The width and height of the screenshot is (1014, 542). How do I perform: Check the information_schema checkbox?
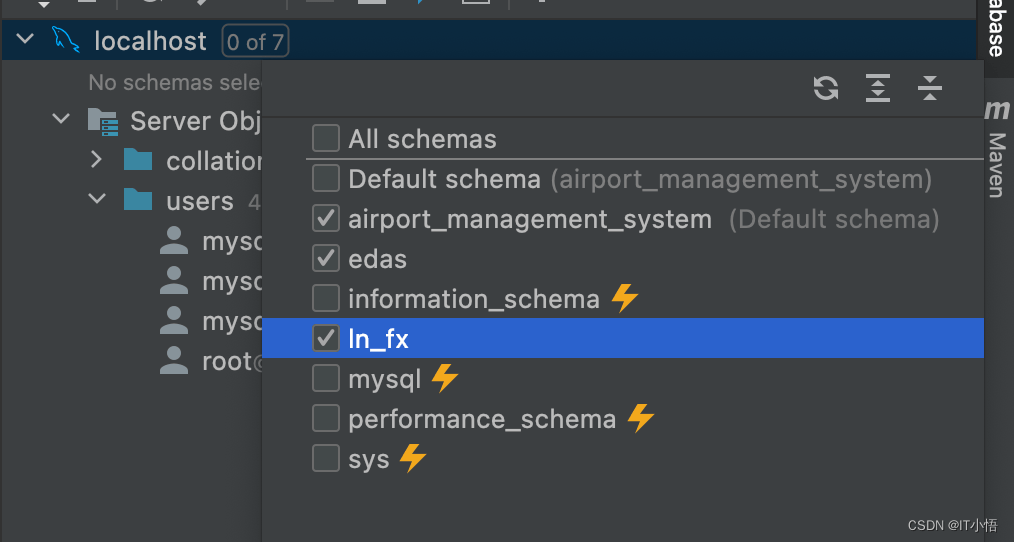(326, 298)
